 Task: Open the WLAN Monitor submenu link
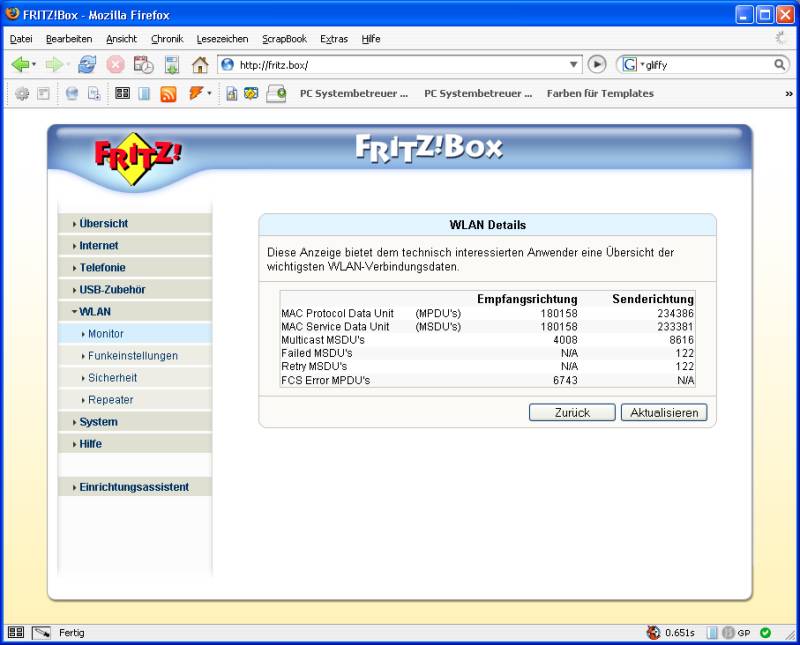click(135, 333)
